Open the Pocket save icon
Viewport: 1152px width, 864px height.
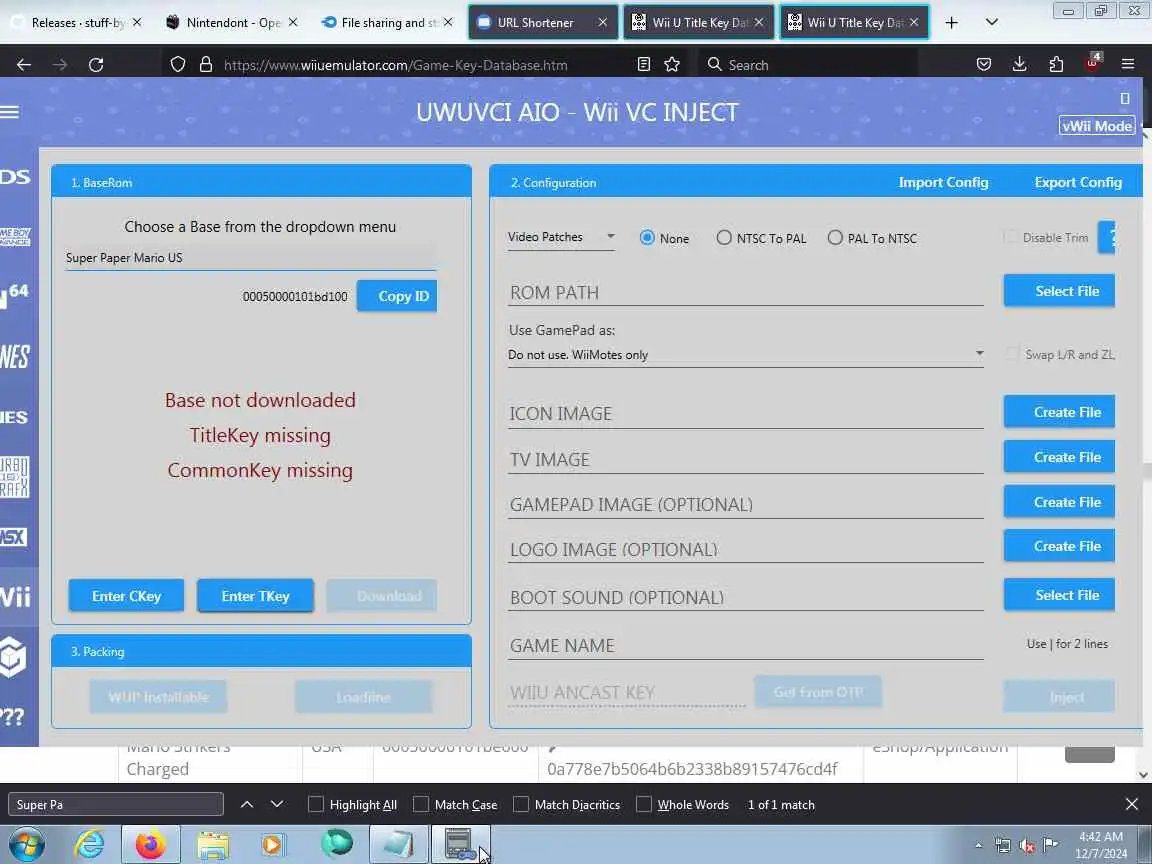pos(984,65)
